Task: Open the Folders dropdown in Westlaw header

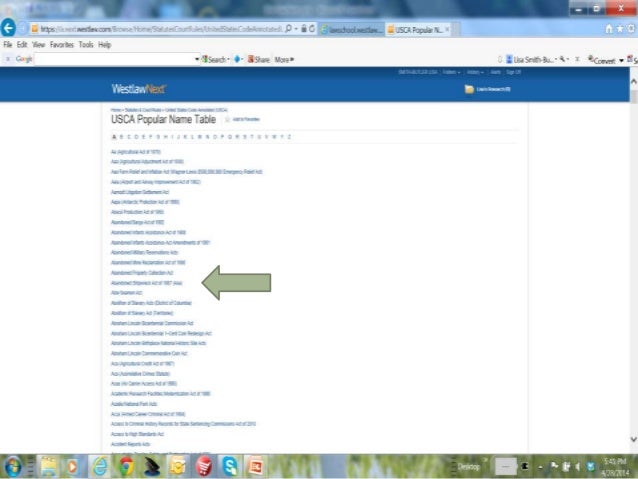Action: [x=451, y=72]
